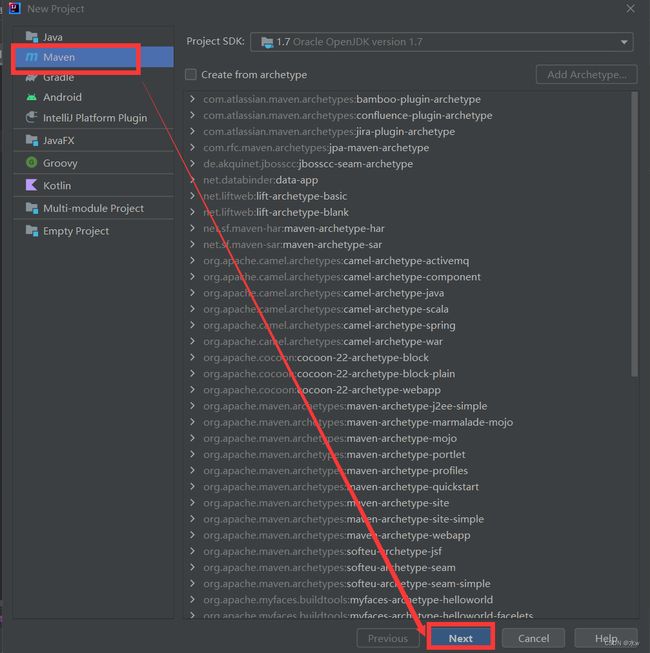Expand maven-archetype-har chevron

click(x=192, y=228)
